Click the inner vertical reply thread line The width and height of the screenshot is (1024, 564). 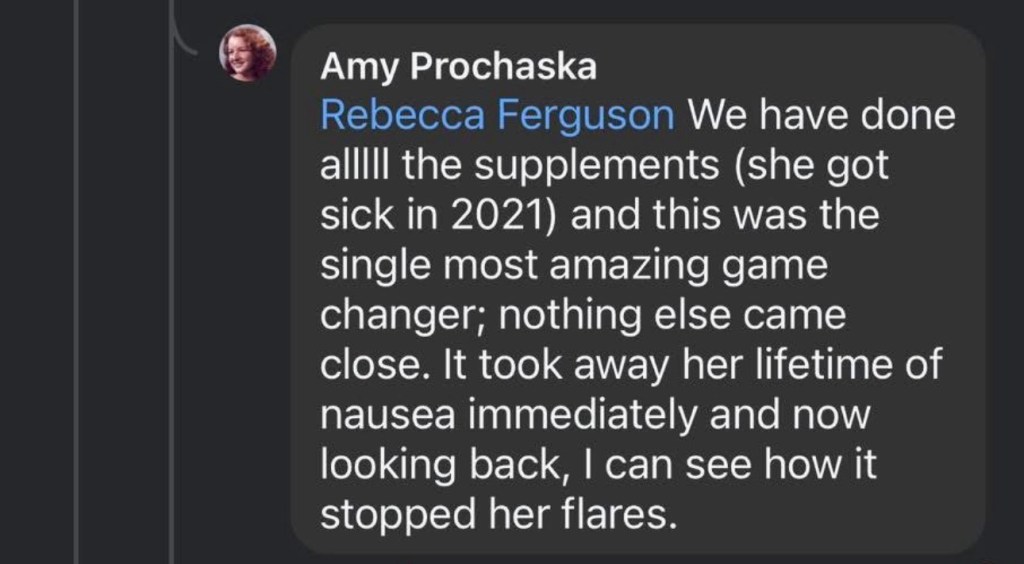172,300
